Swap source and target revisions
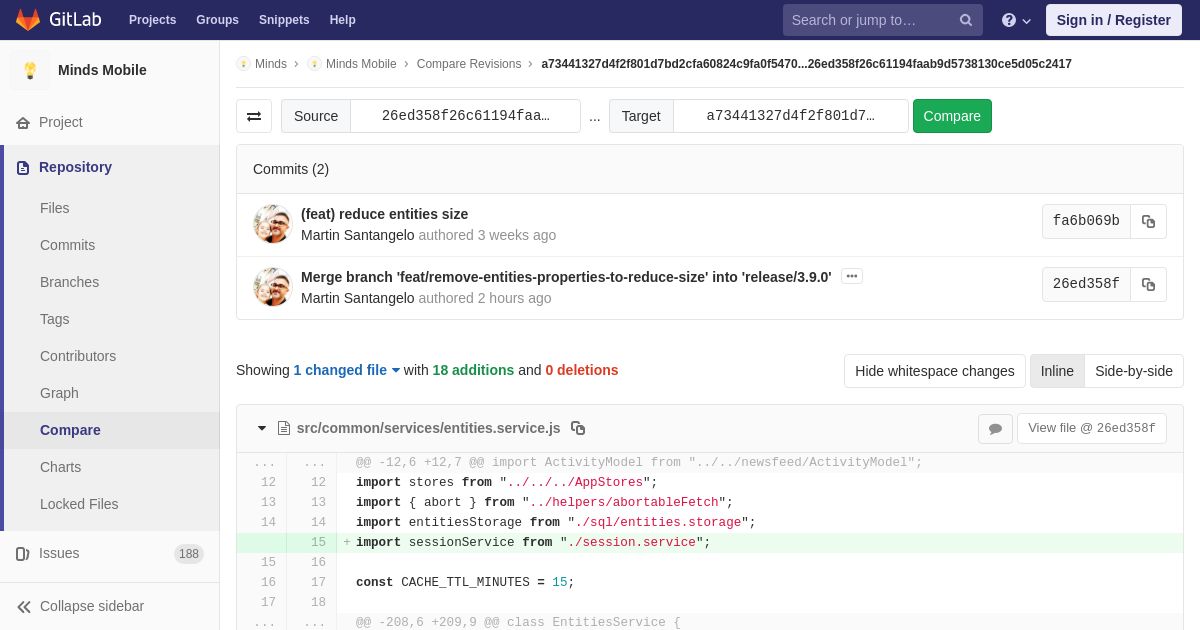Viewport: 1200px width, 630px height. click(x=254, y=116)
